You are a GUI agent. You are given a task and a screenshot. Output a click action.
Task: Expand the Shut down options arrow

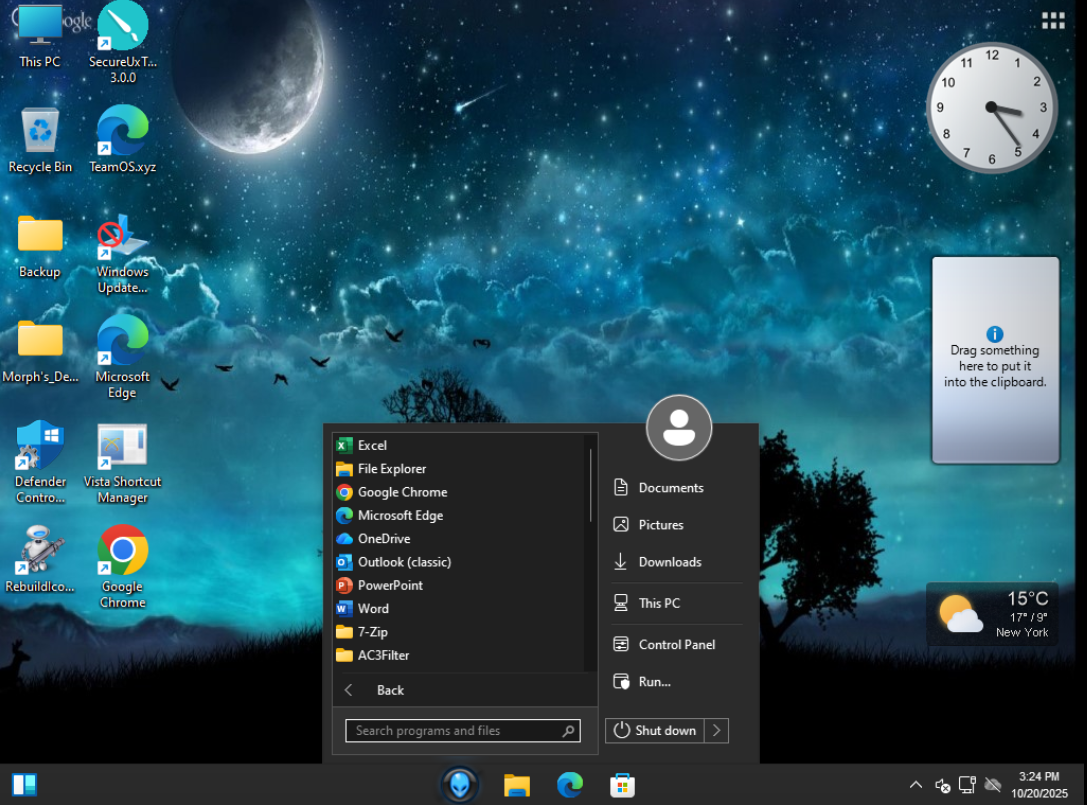717,731
